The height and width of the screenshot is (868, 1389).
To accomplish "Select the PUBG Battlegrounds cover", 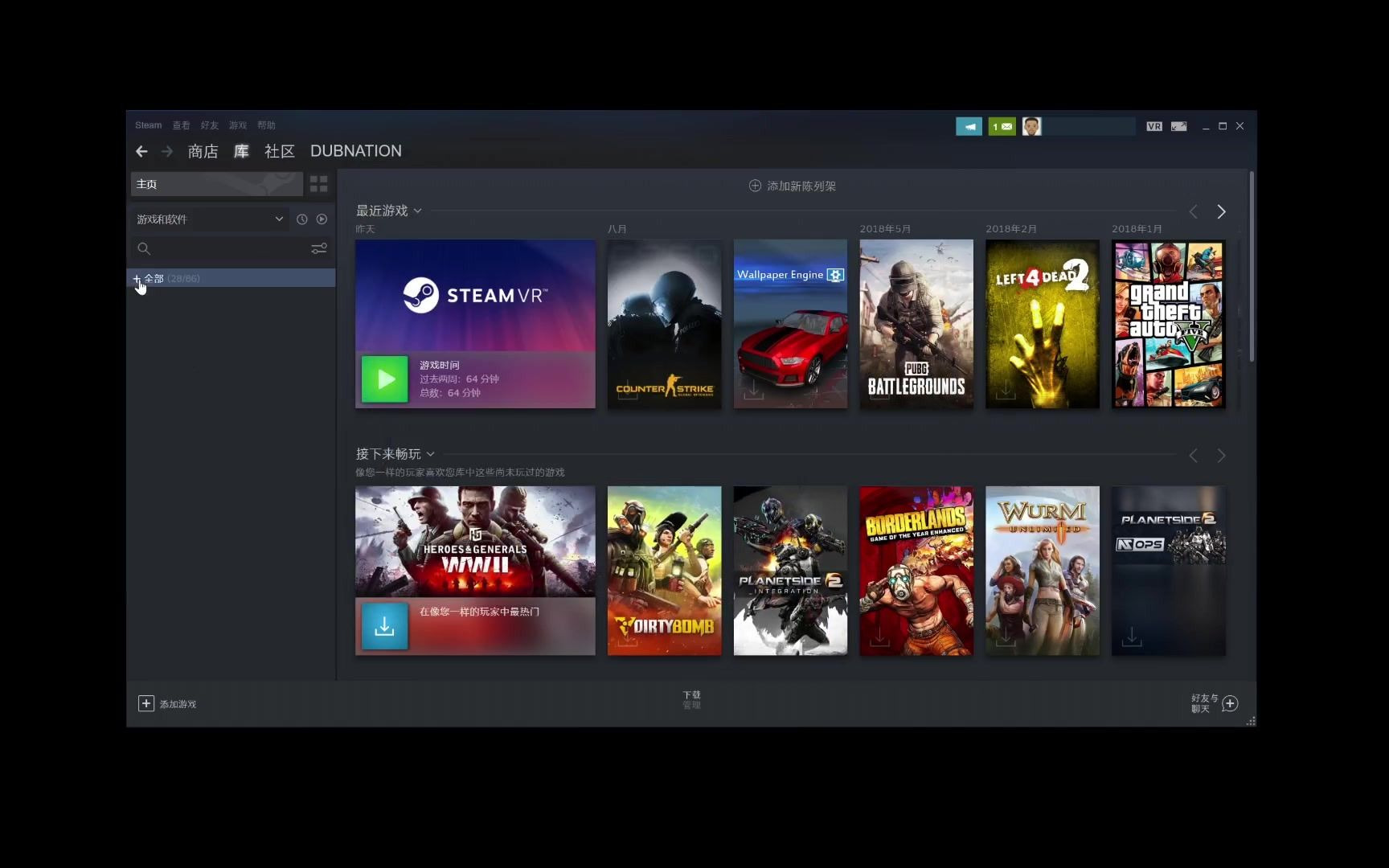I will click(916, 324).
